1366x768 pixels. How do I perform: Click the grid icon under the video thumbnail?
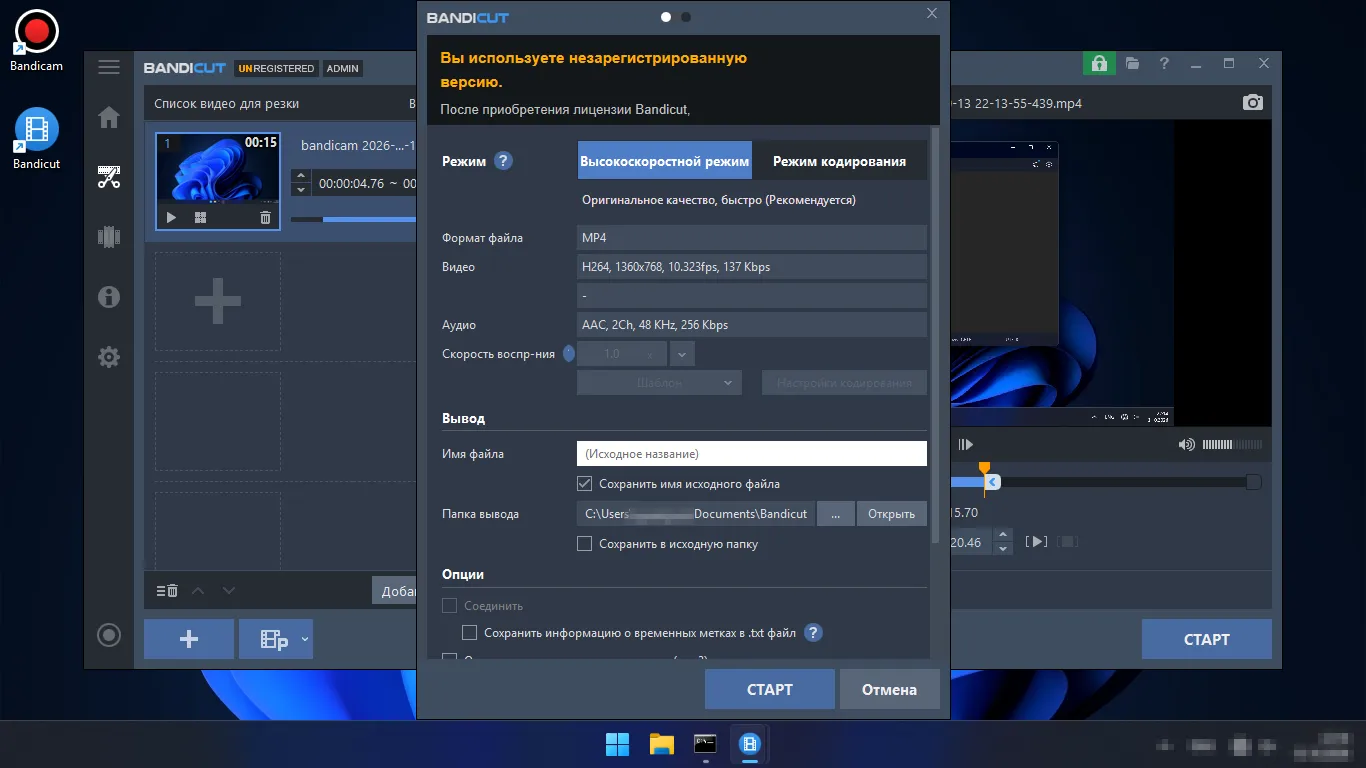pos(200,217)
